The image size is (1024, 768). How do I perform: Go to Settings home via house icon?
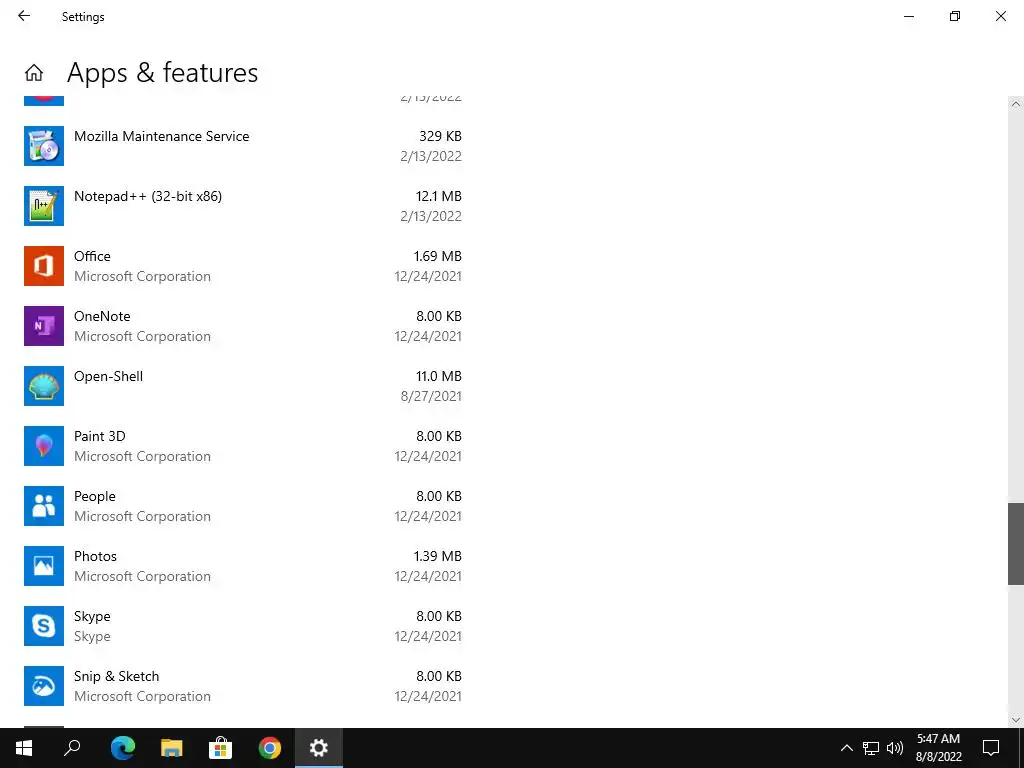[34, 72]
